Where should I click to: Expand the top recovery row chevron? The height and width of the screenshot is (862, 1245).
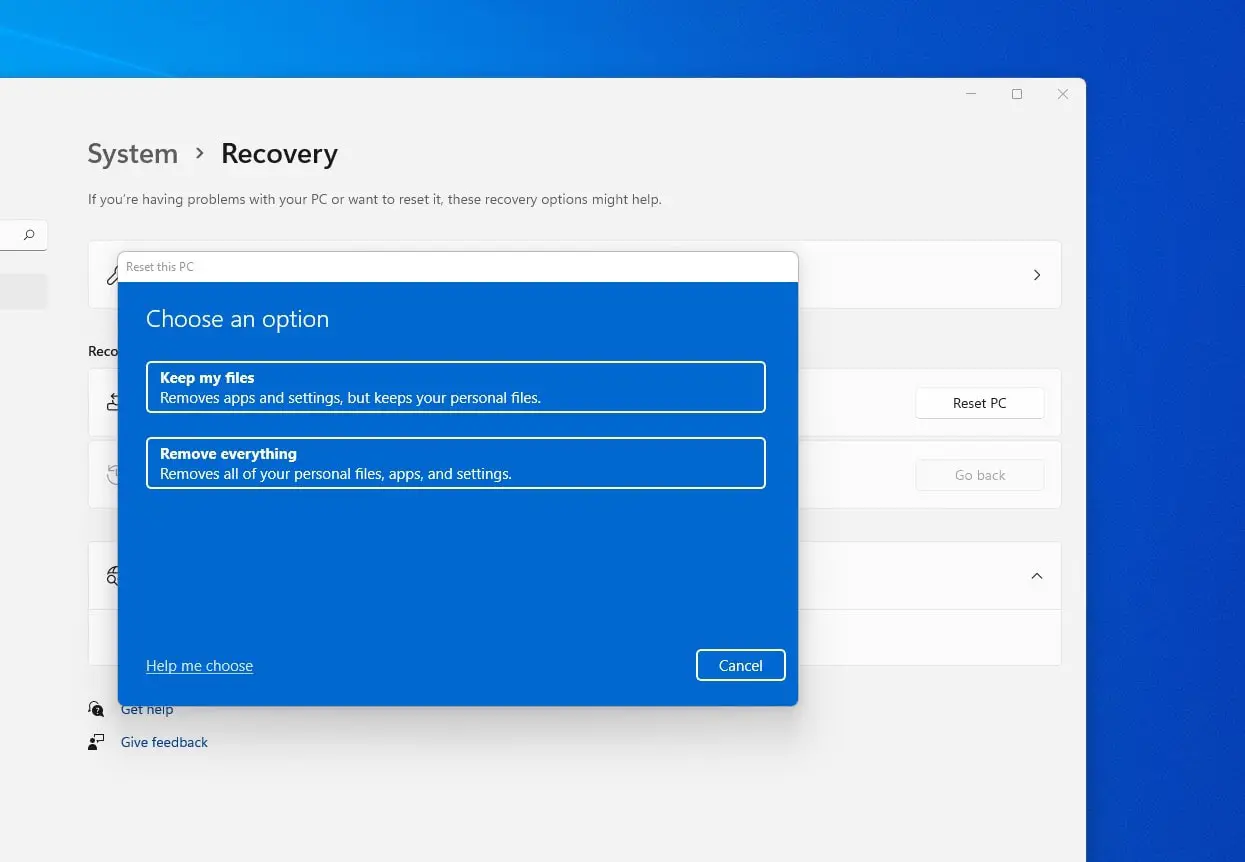[1037, 275]
